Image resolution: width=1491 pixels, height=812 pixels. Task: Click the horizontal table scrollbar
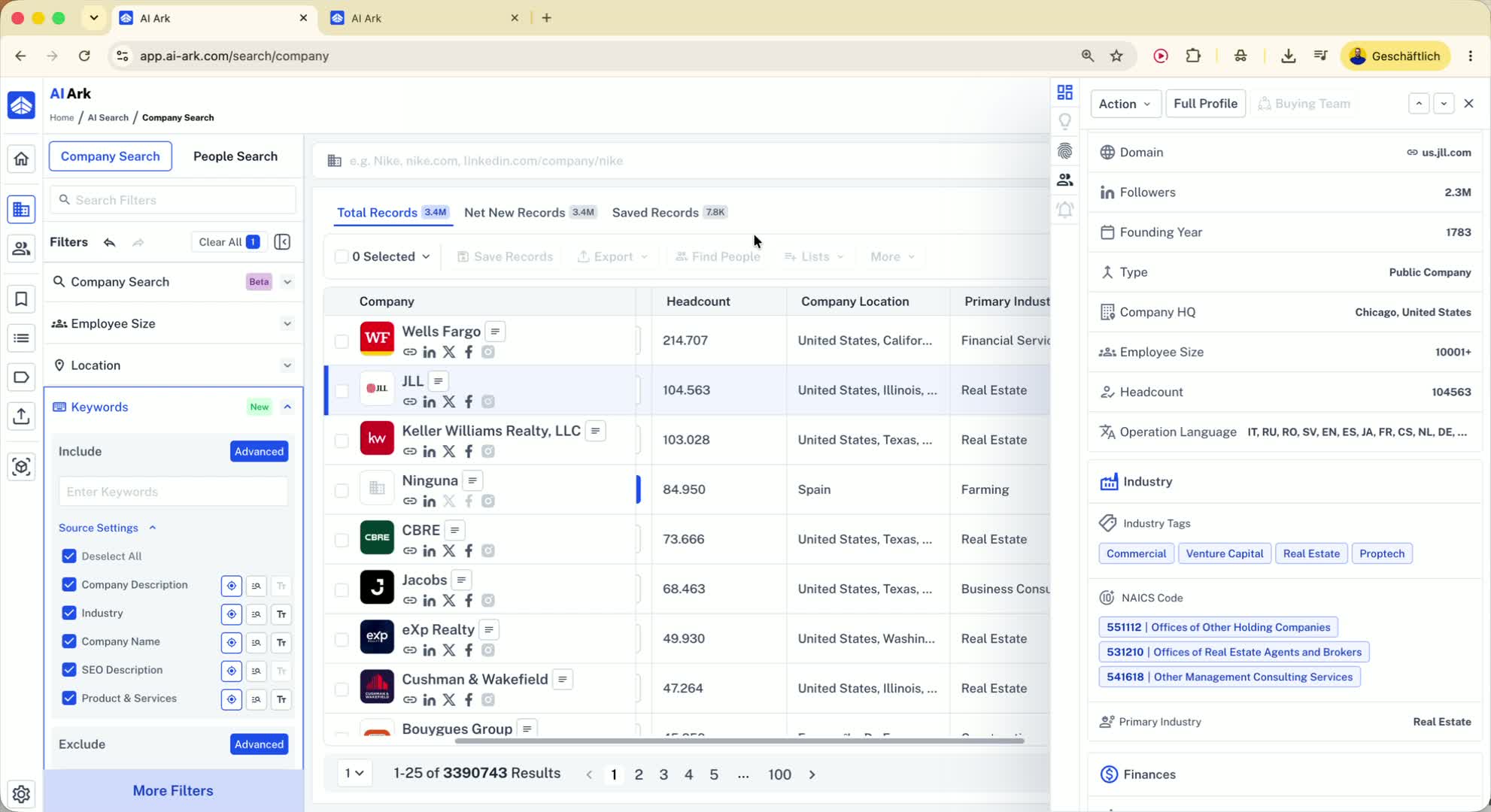point(739,741)
